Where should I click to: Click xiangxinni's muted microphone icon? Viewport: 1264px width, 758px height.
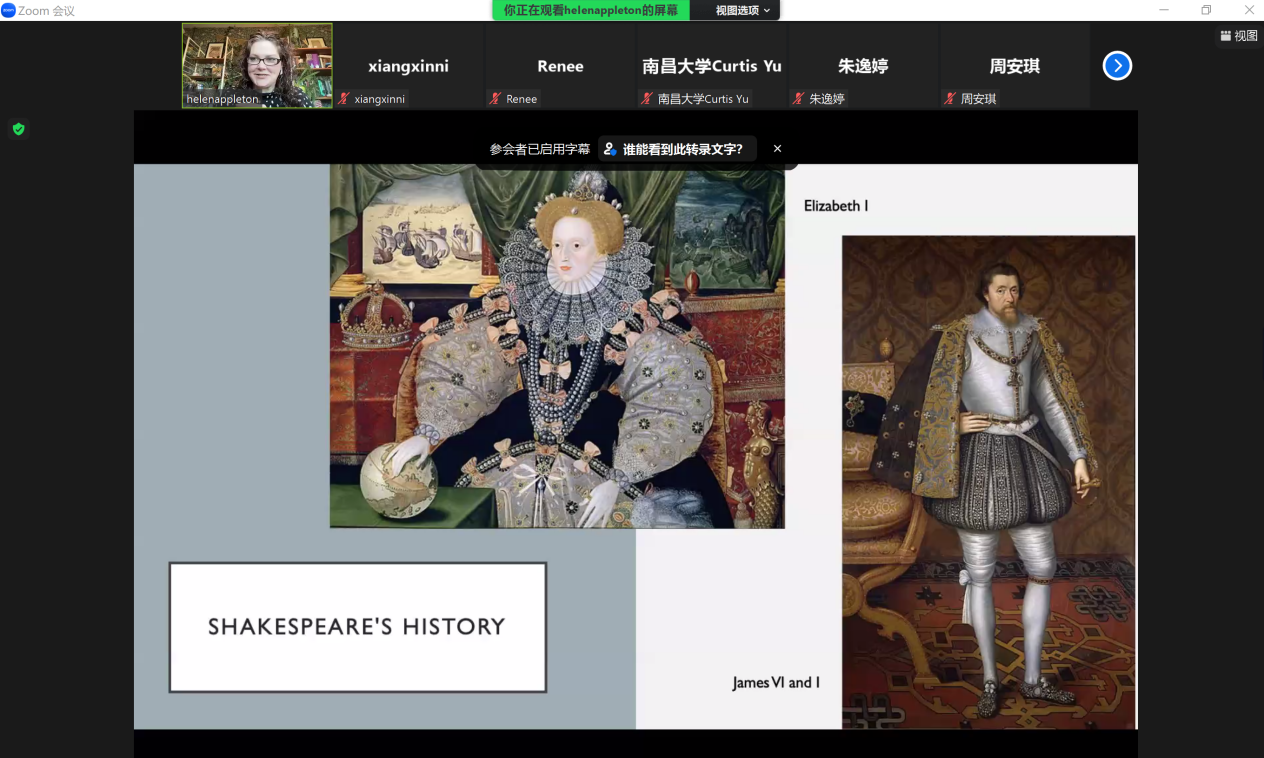344,99
